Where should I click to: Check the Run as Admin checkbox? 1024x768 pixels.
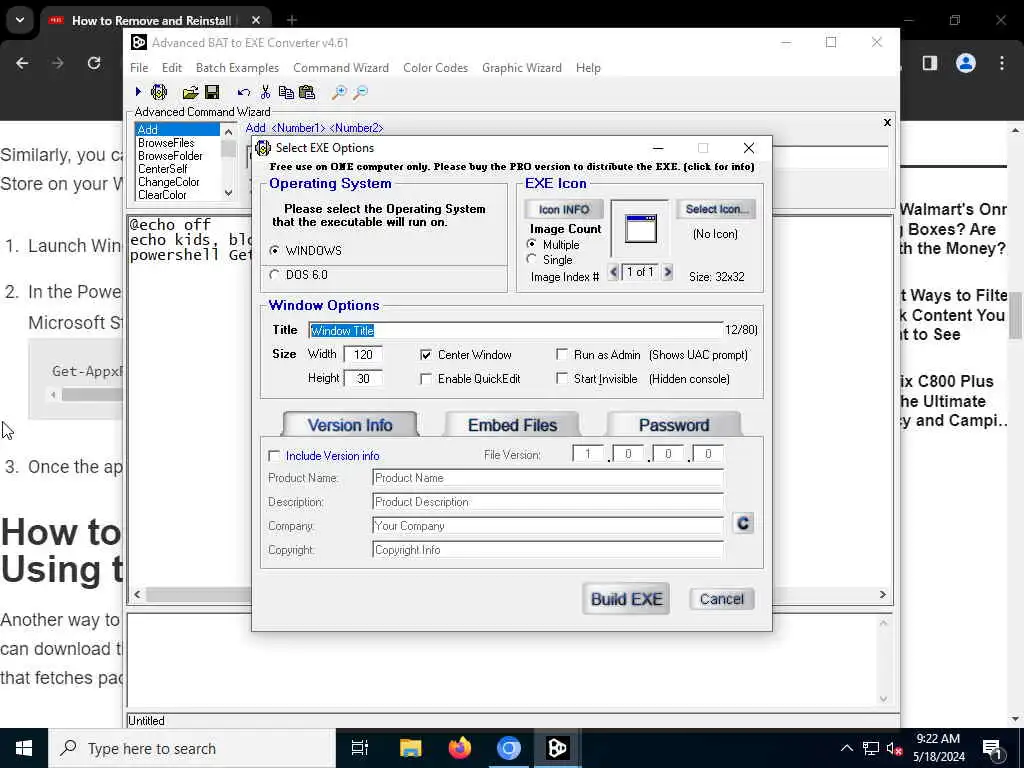562,355
